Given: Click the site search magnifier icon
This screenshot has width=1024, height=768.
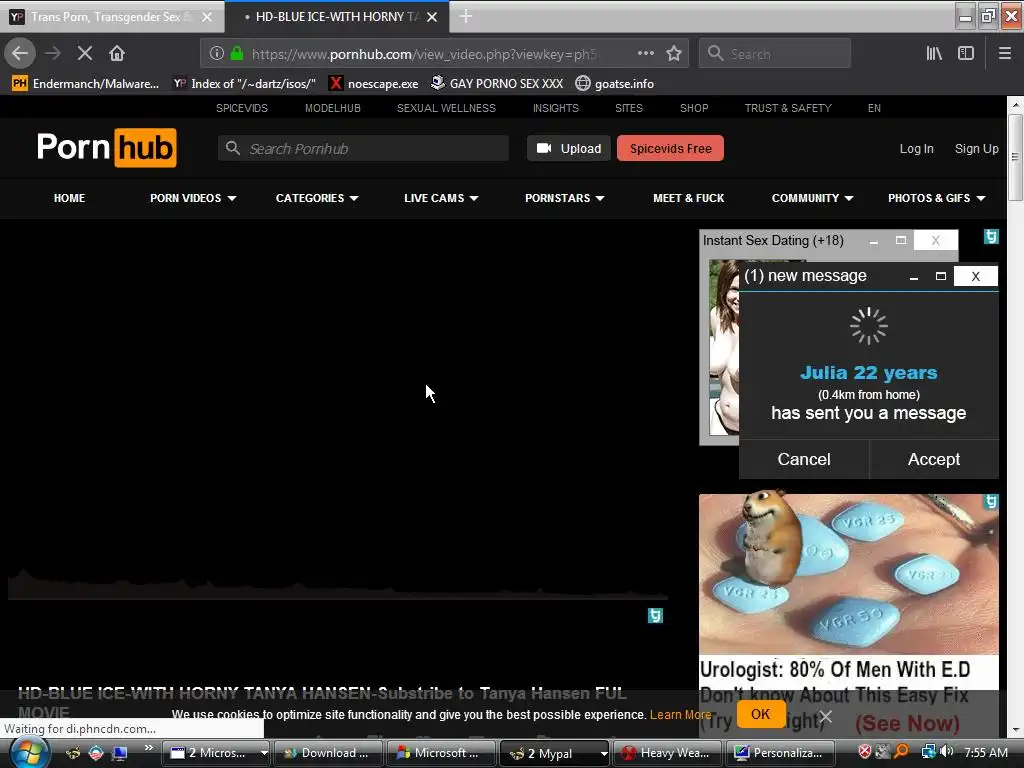Looking at the screenshot, I should (232, 148).
